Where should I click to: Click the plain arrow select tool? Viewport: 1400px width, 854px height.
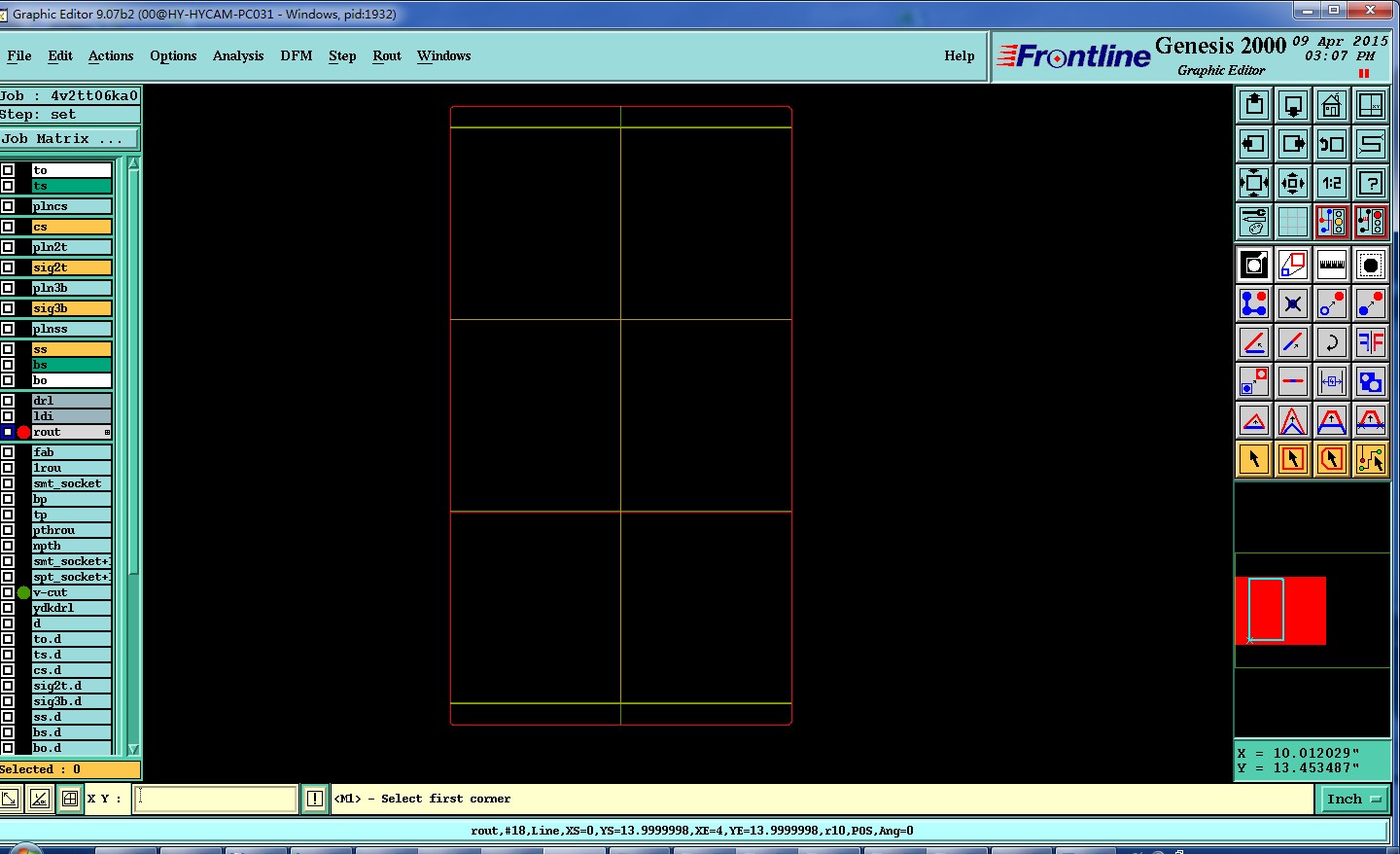pos(1254,459)
